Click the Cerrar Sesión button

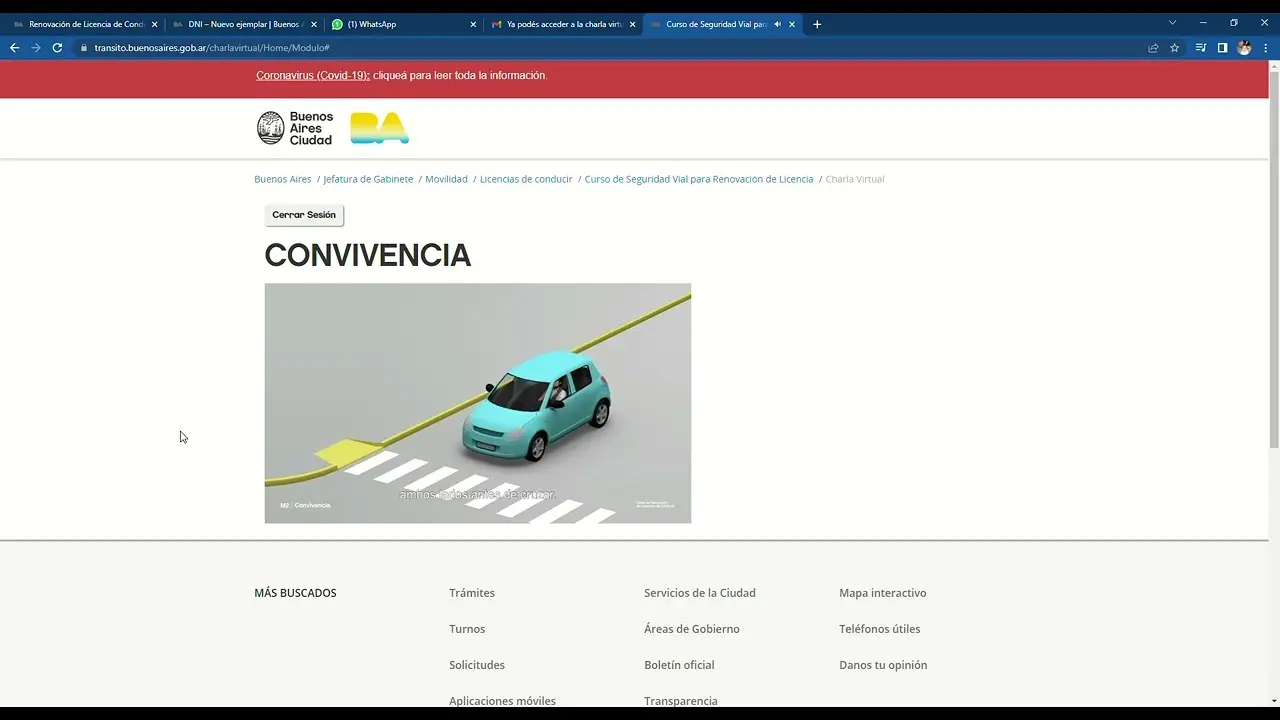(304, 214)
